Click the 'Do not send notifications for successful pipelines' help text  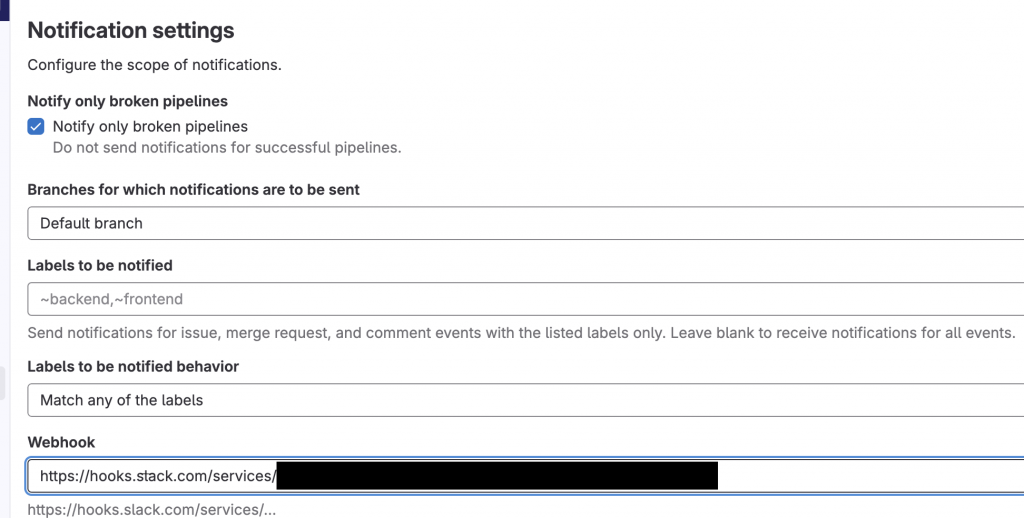(226, 147)
